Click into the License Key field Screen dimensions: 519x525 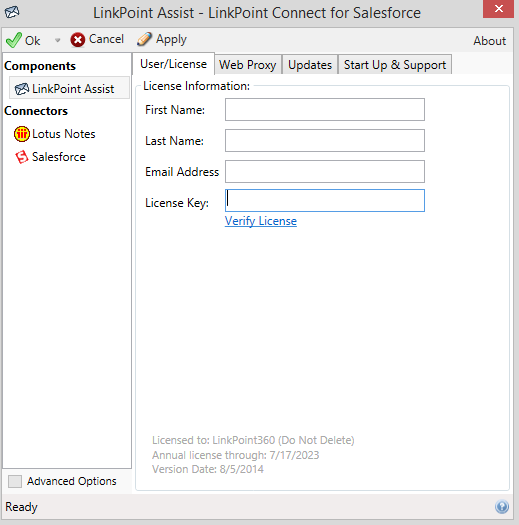(x=325, y=201)
